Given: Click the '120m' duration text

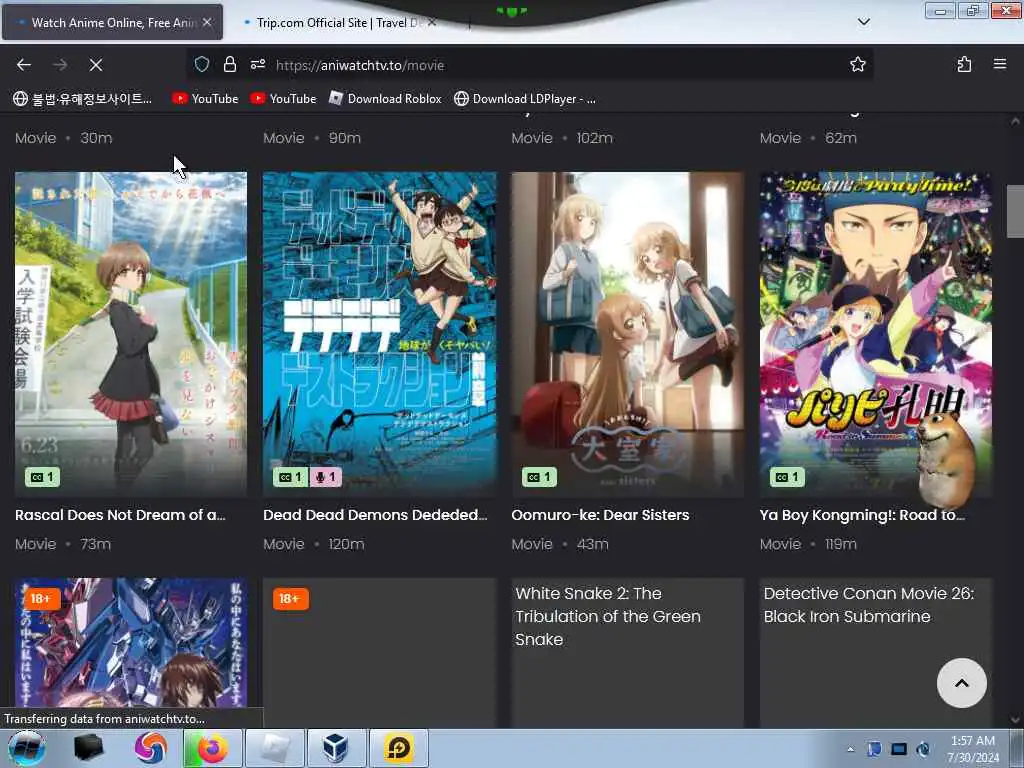Looking at the screenshot, I should click(346, 544).
